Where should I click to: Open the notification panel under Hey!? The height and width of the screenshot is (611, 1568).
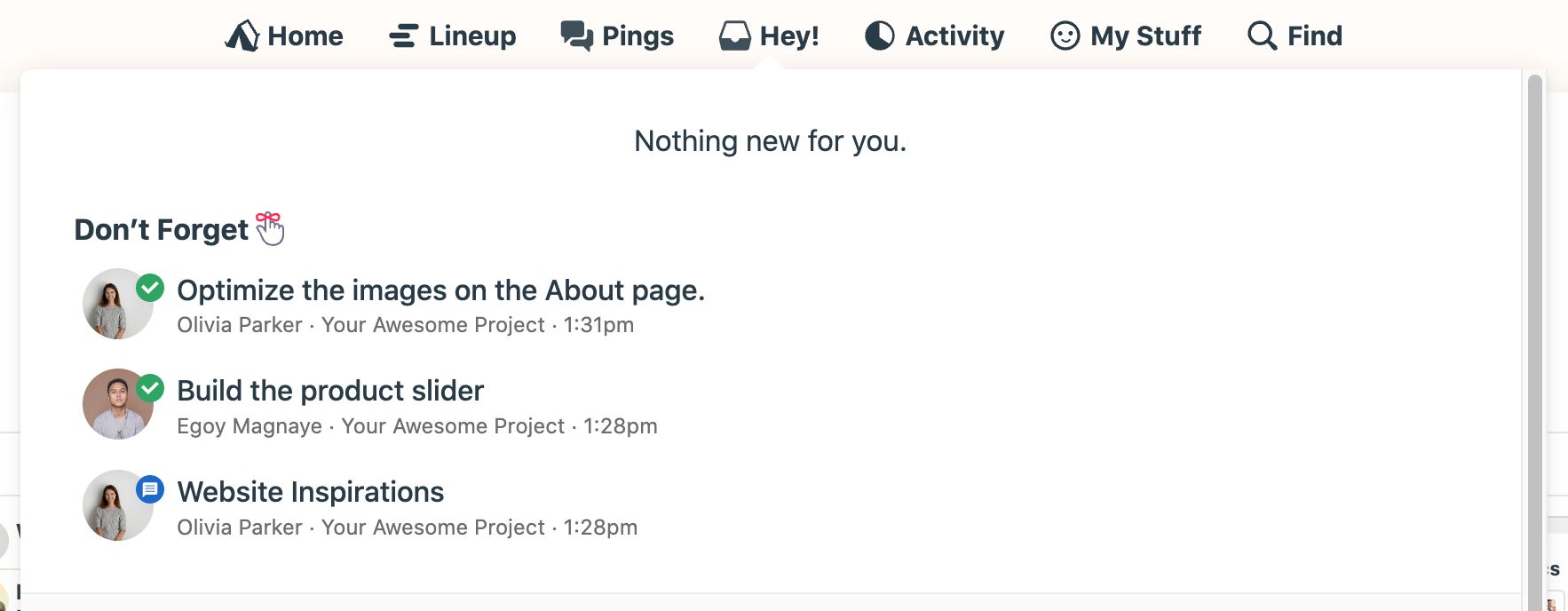point(769,36)
